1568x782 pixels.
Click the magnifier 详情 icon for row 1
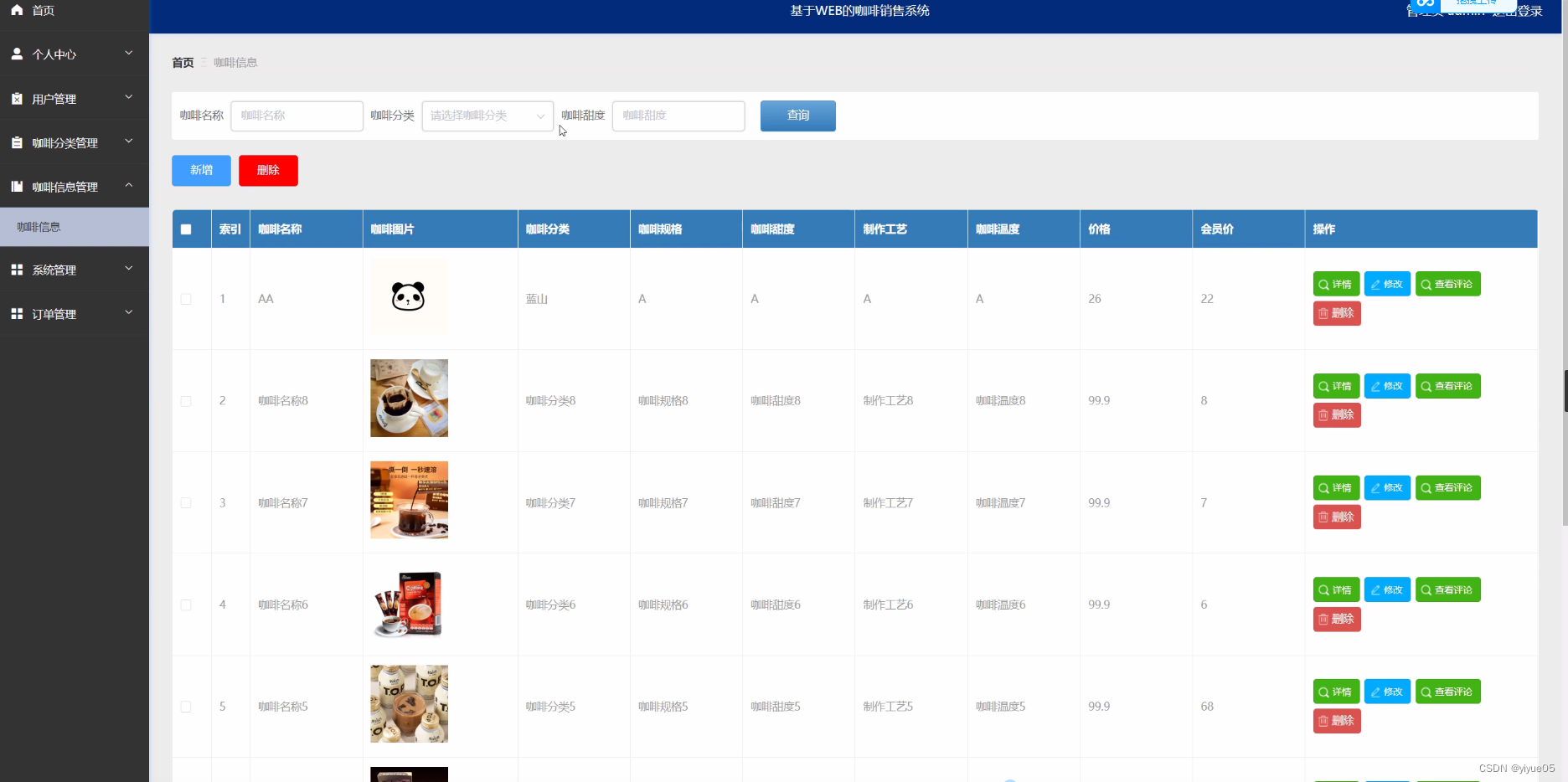click(1323, 284)
